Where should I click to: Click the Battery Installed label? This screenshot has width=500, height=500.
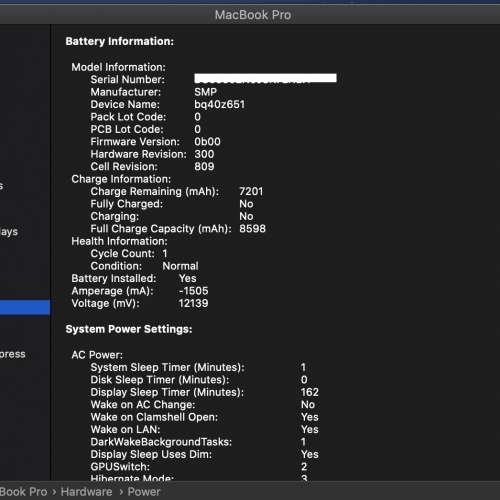114,278
